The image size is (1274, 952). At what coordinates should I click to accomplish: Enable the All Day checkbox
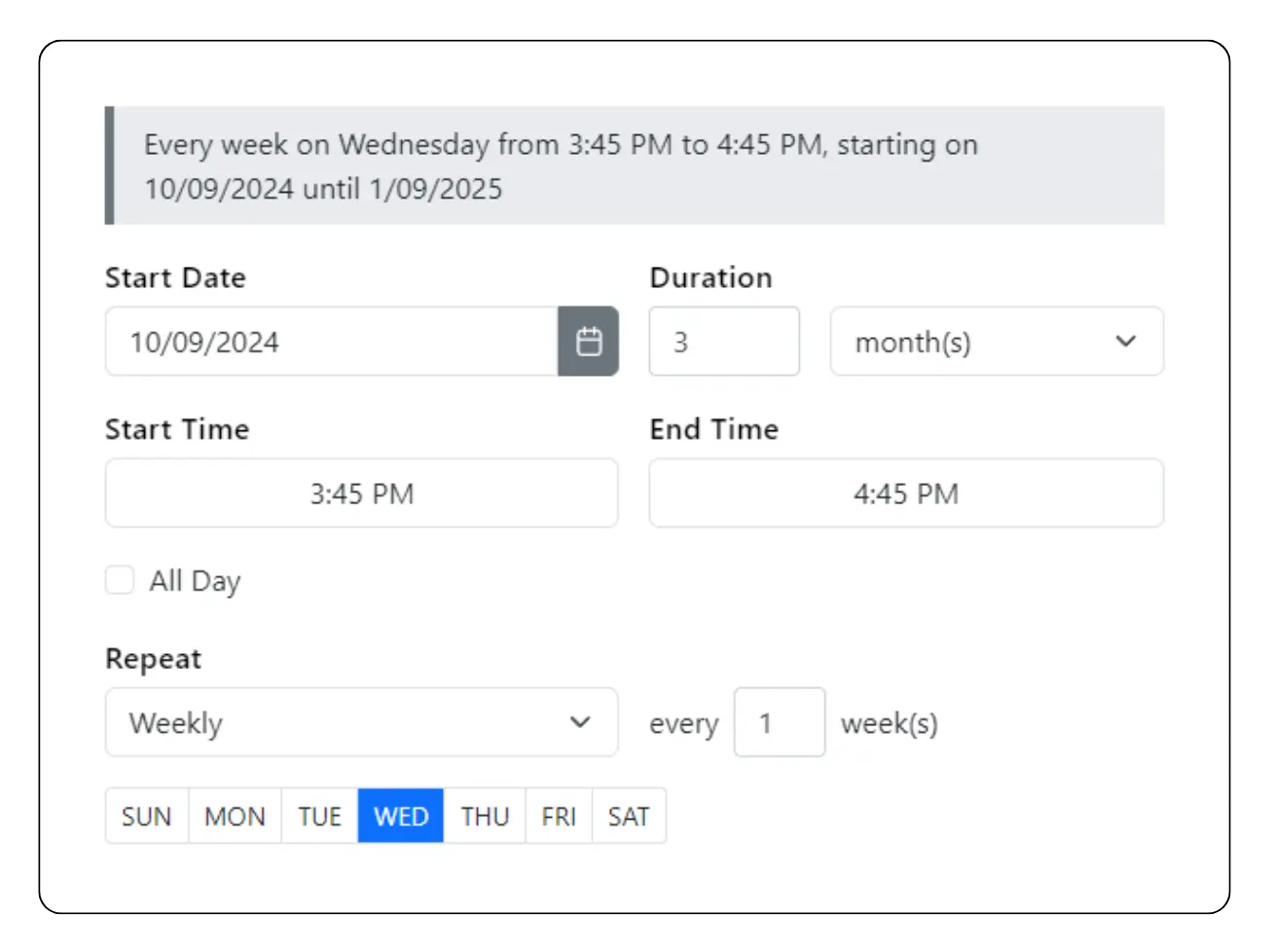[x=119, y=579]
